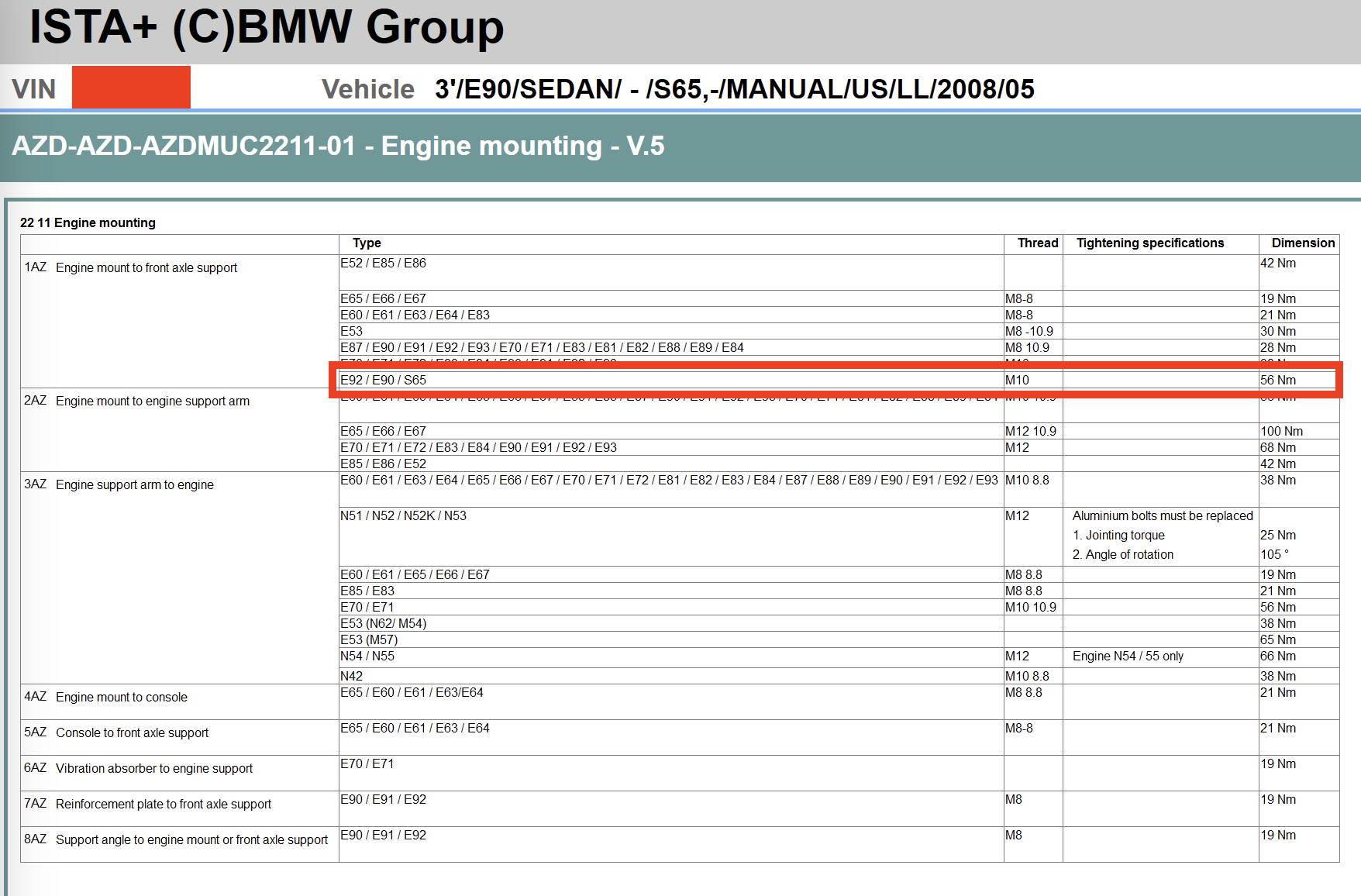The height and width of the screenshot is (896, 1361).
Task: Select the "28 Nm" dimension value
Action: tap(1278, 347)
